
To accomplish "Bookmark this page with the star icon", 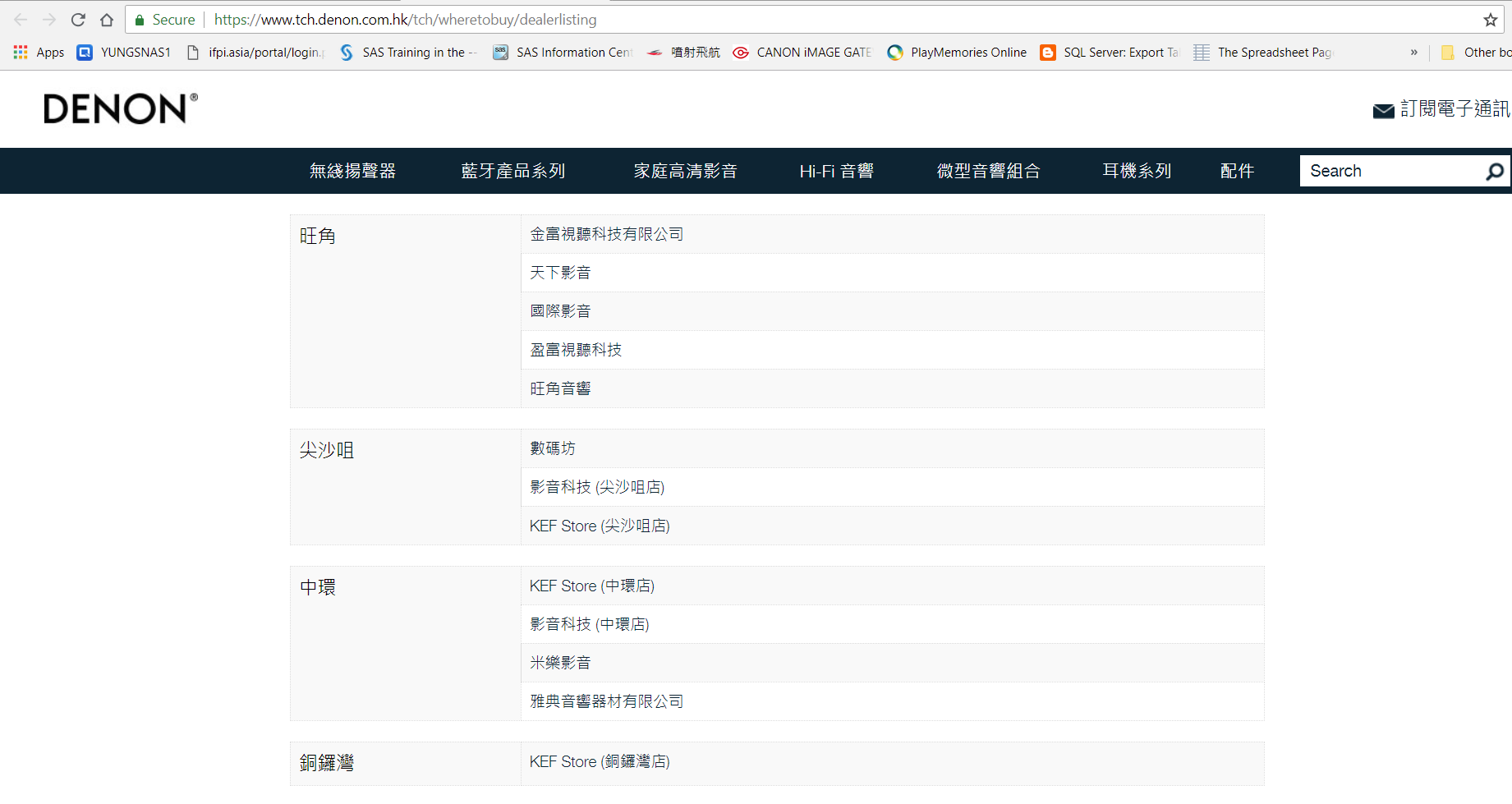I will pos(1491,20).
